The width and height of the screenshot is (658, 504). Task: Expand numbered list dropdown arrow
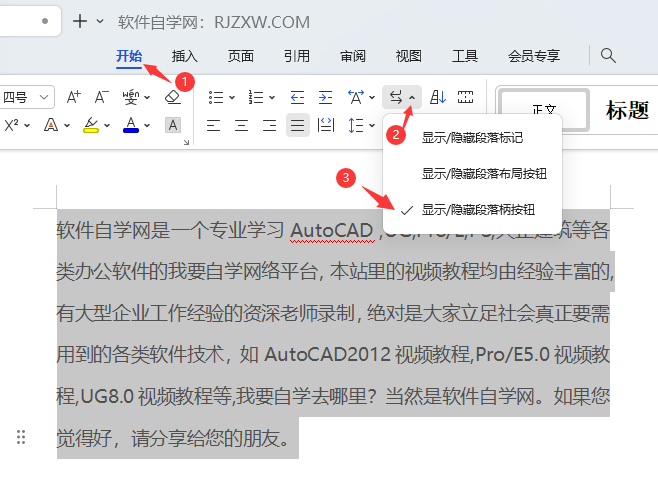(272, 97)
